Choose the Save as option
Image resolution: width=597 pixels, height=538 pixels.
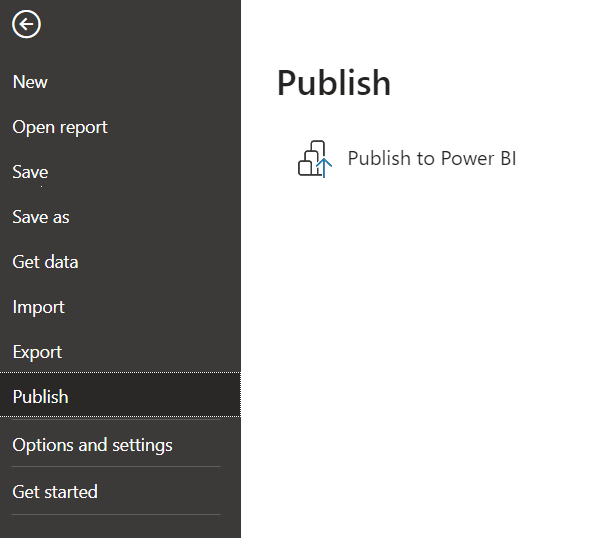point(120,217)
